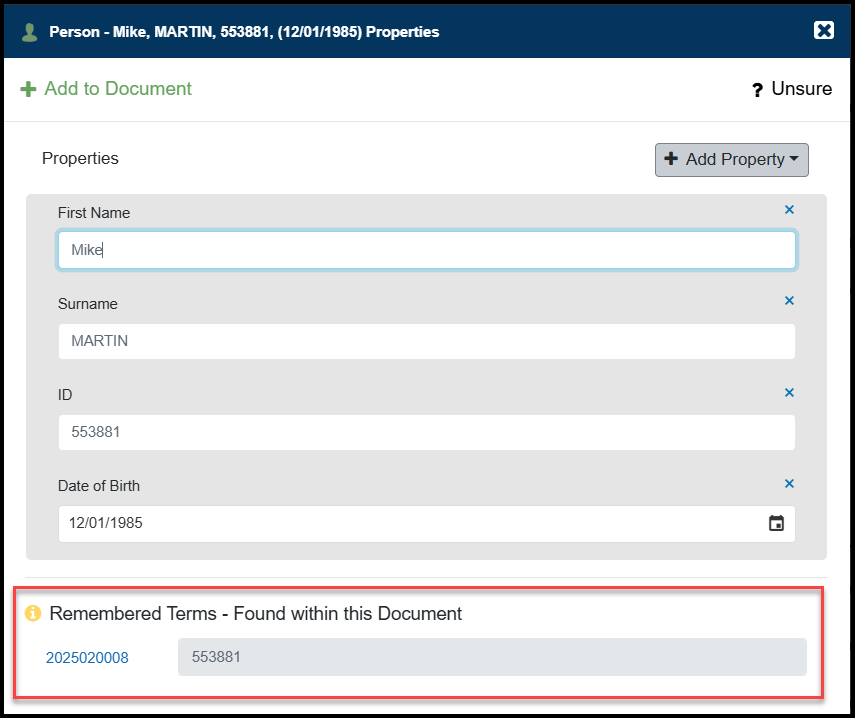
Task: Click the ID field containing 553881
Action: [427, 432]
